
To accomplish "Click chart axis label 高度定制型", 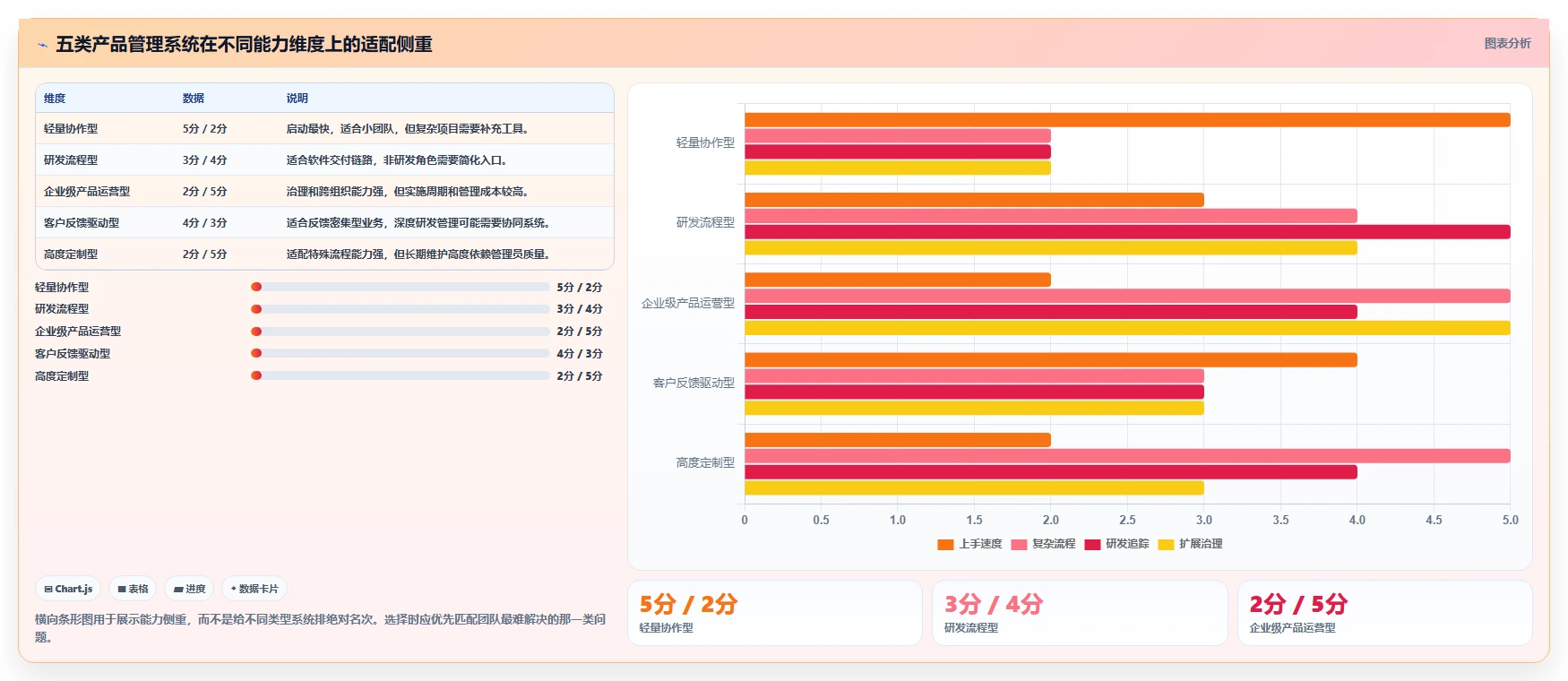I will pos(705,462).
